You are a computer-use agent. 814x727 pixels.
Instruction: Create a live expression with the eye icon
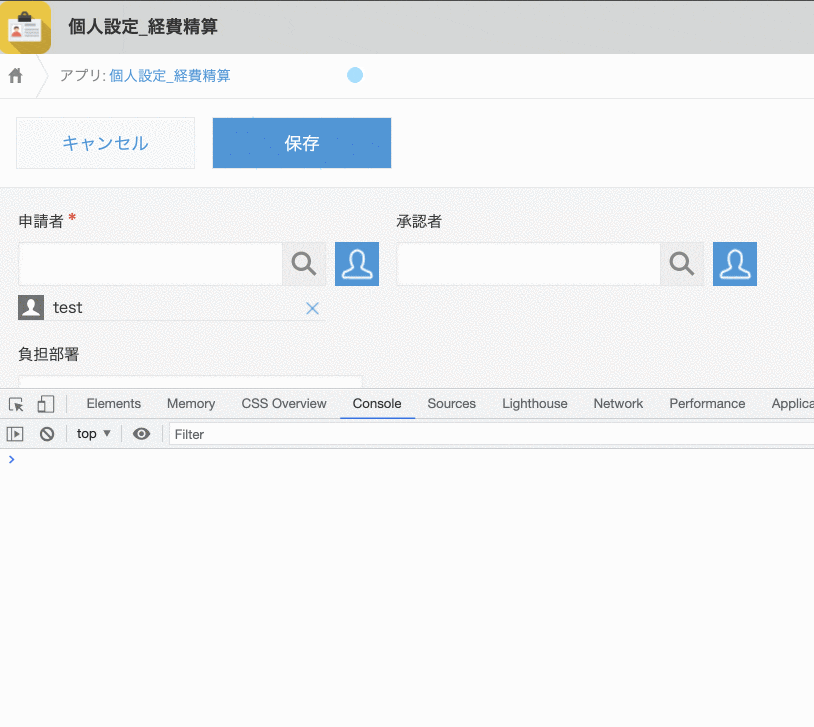[141, 433]
